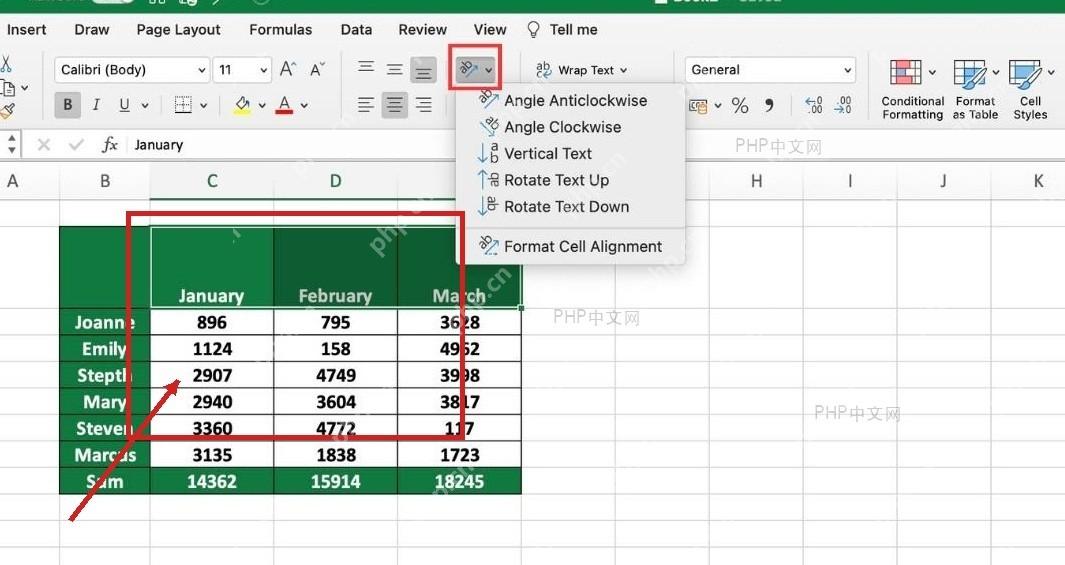The height and width of the screenshot is (565, 1065).
Task: Open Format as Table
Action: coord(975,90)
